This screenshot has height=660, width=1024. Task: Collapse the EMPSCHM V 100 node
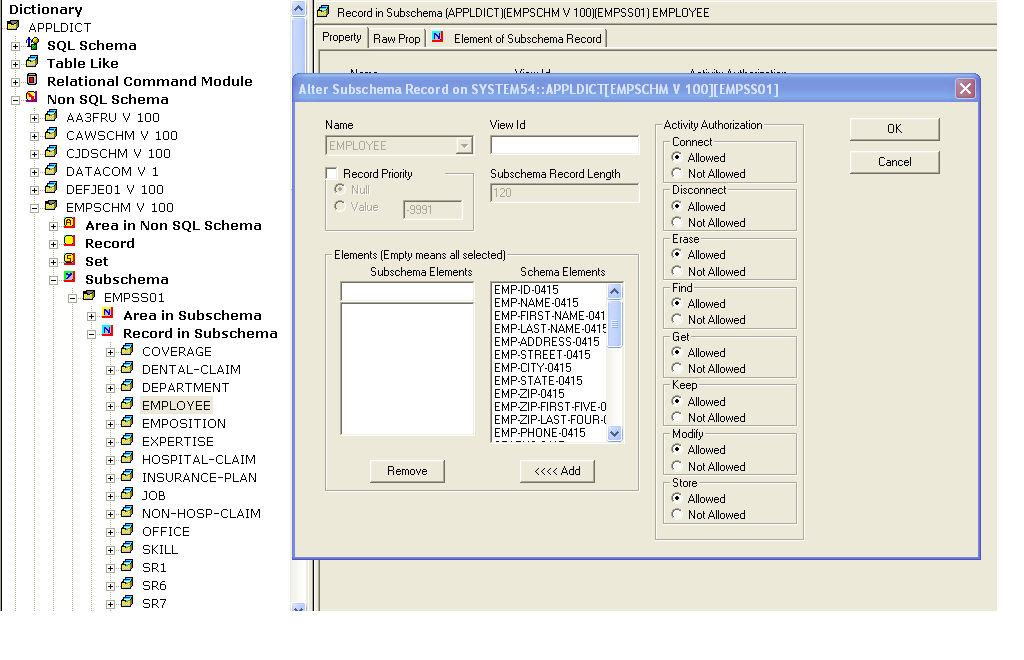tap(35, 207)
